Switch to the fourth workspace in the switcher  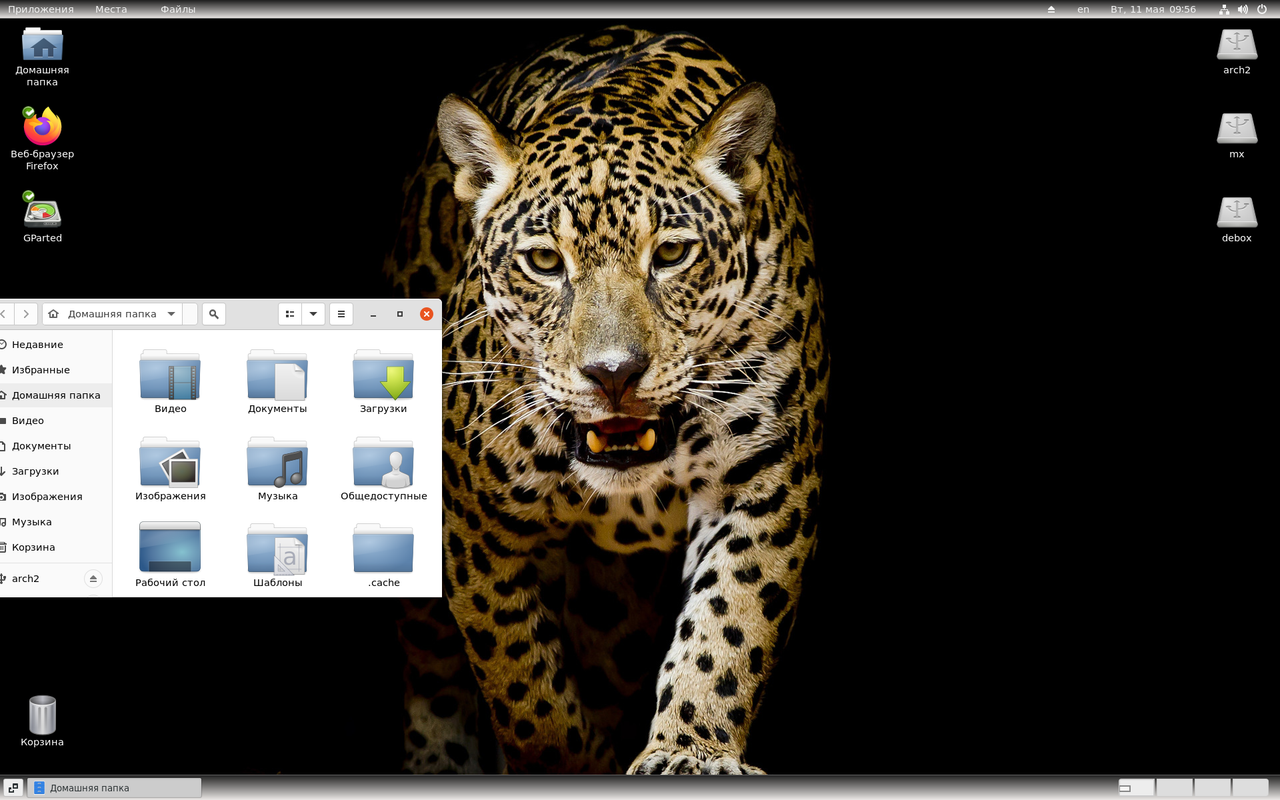point(1250,788)
